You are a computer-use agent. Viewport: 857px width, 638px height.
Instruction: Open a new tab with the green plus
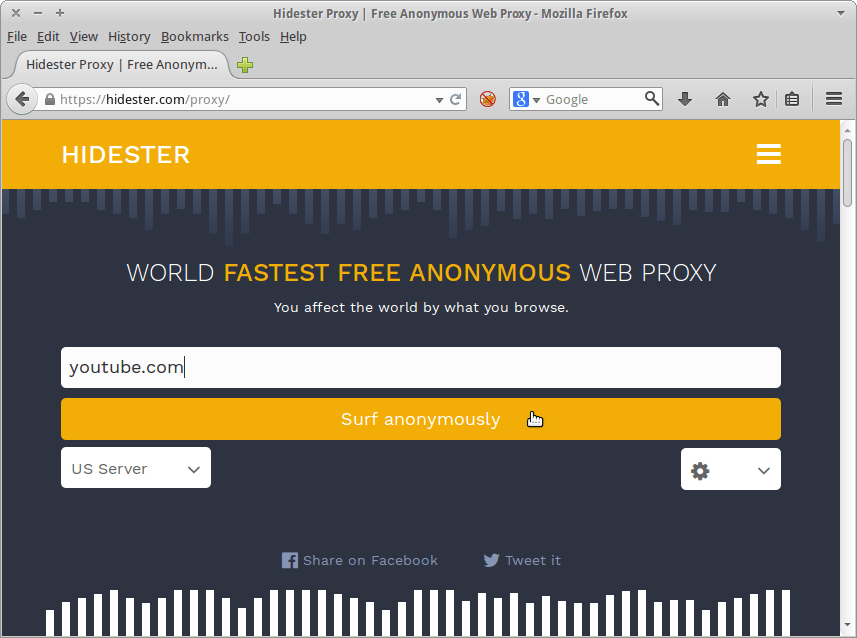245,65
